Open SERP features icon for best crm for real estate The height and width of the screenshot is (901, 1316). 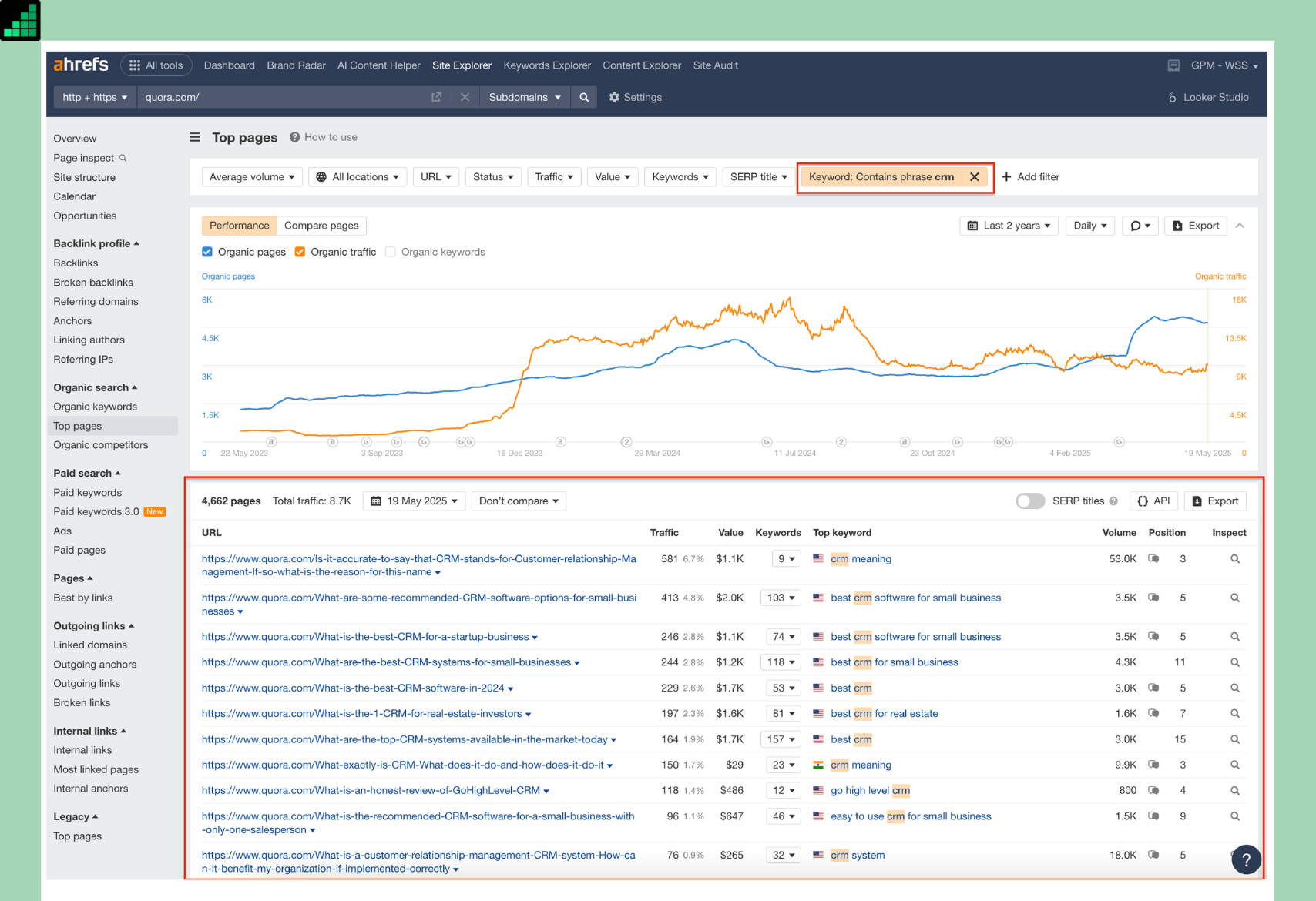(x=1153, y=714)
